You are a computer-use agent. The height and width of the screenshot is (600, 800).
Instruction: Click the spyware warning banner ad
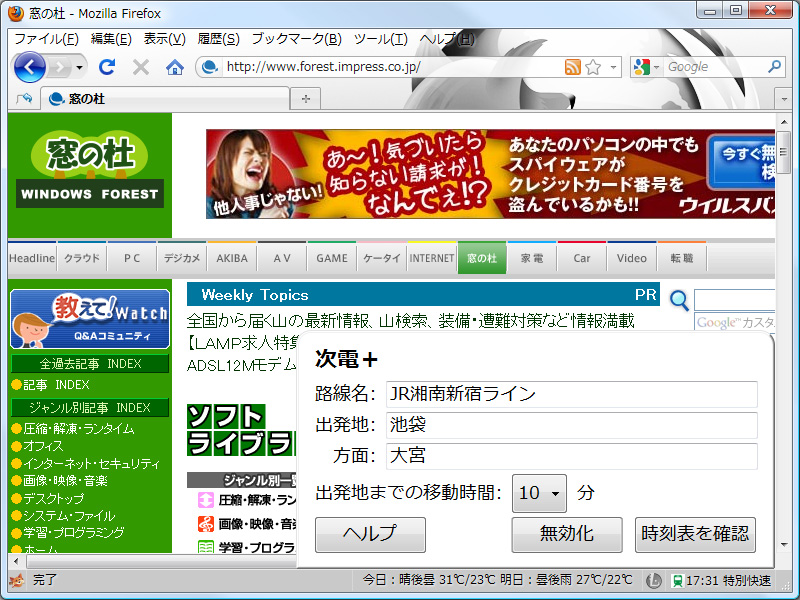coord(490,174)
